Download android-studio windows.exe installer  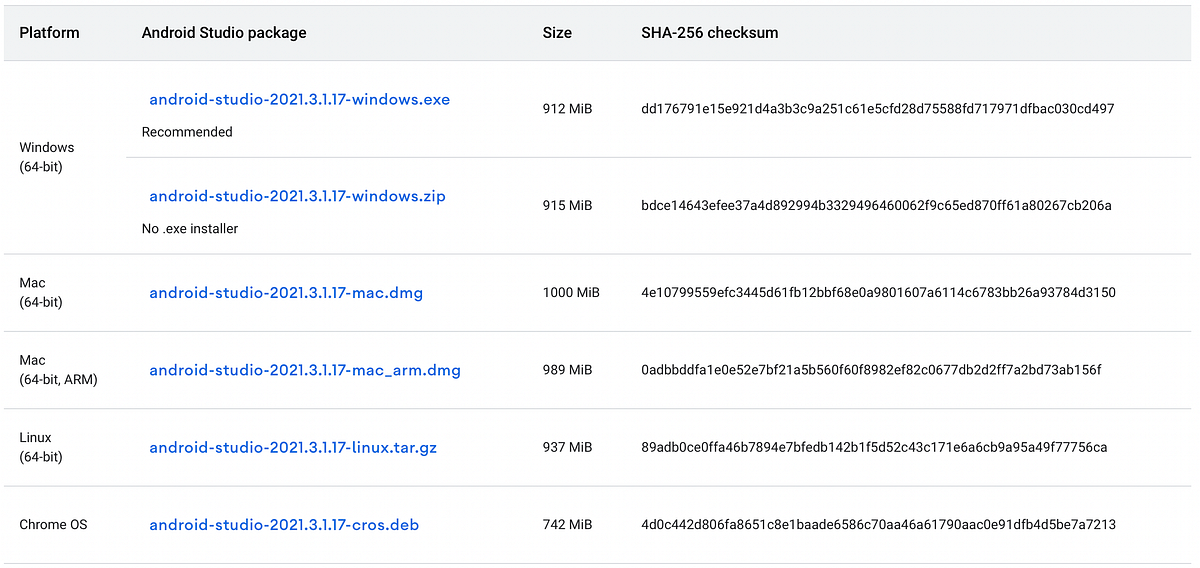tap(299, 100)
